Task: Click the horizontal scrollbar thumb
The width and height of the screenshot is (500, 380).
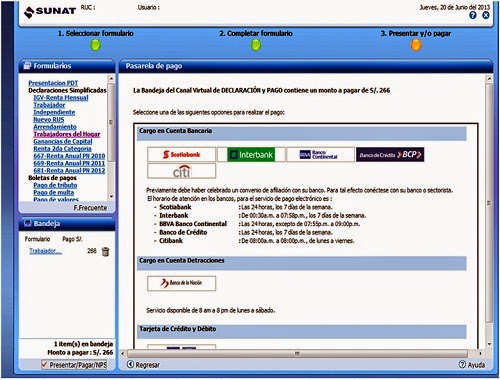Action: 297,353
